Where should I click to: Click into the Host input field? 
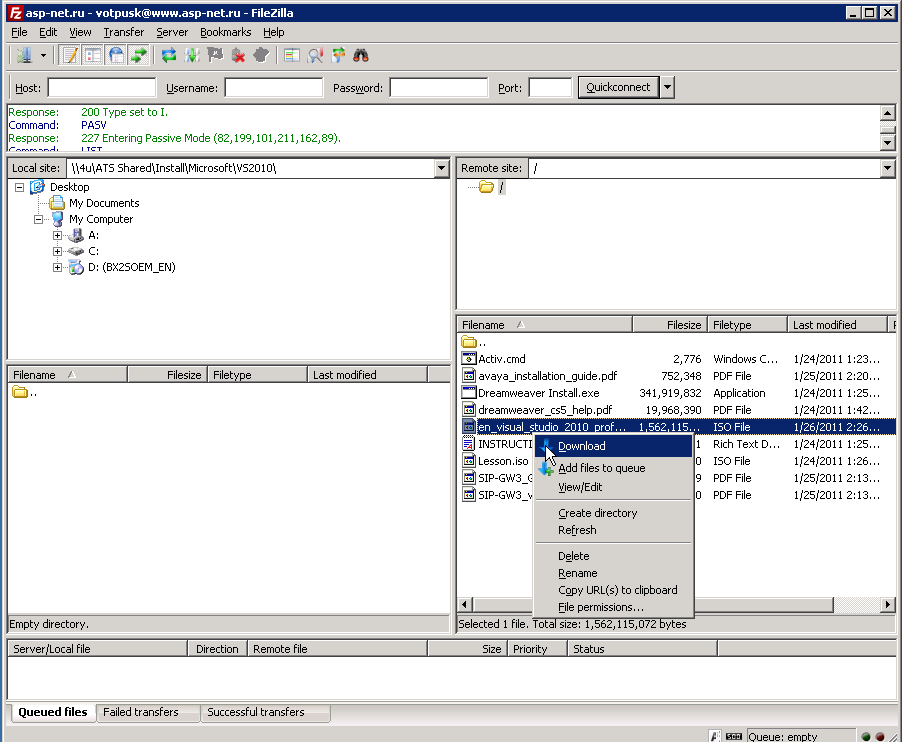pyautogui.click(x=101, y=88)
